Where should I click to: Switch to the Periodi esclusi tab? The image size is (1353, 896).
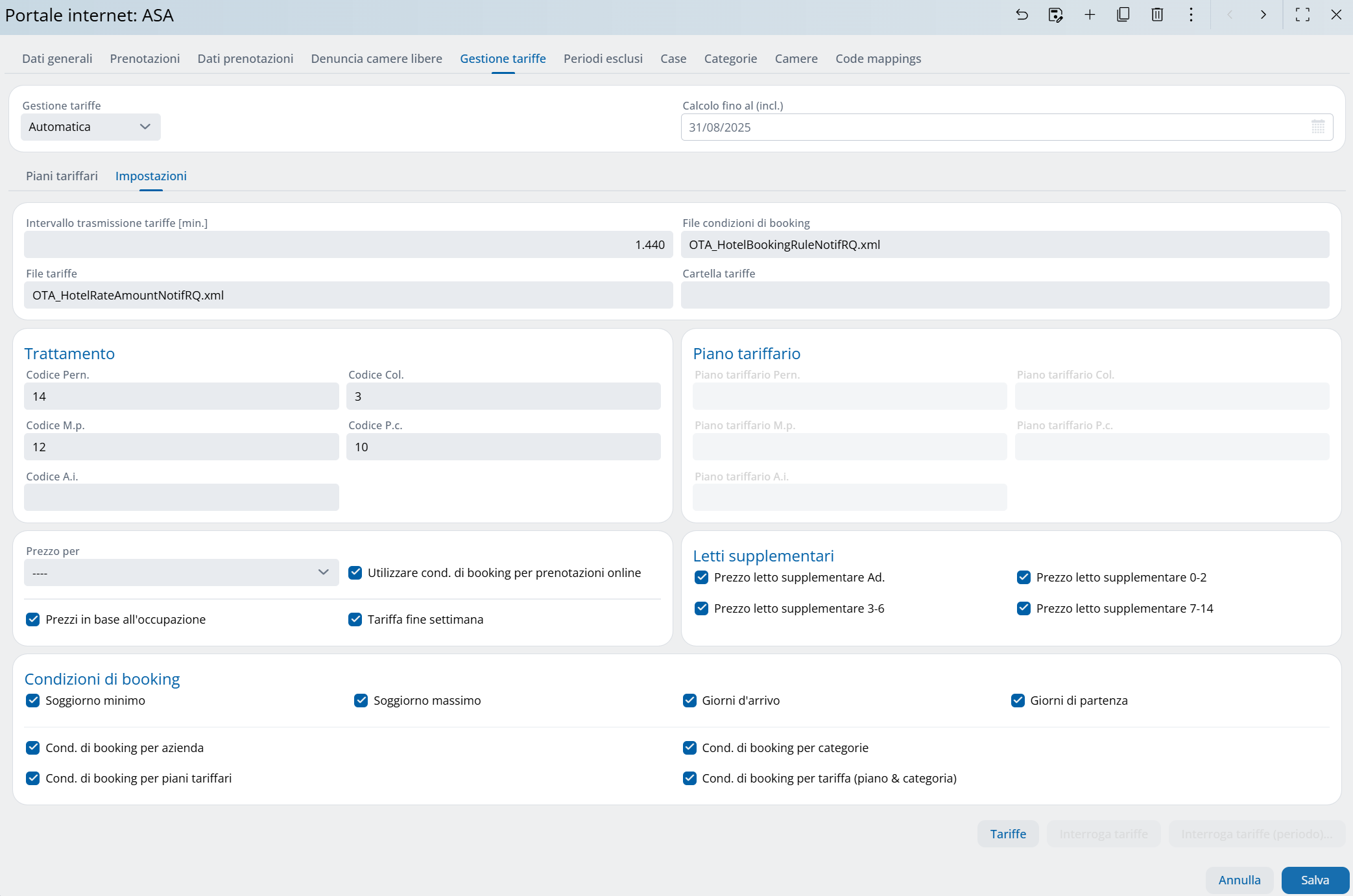pyautogui.click(x=603, y=58)
